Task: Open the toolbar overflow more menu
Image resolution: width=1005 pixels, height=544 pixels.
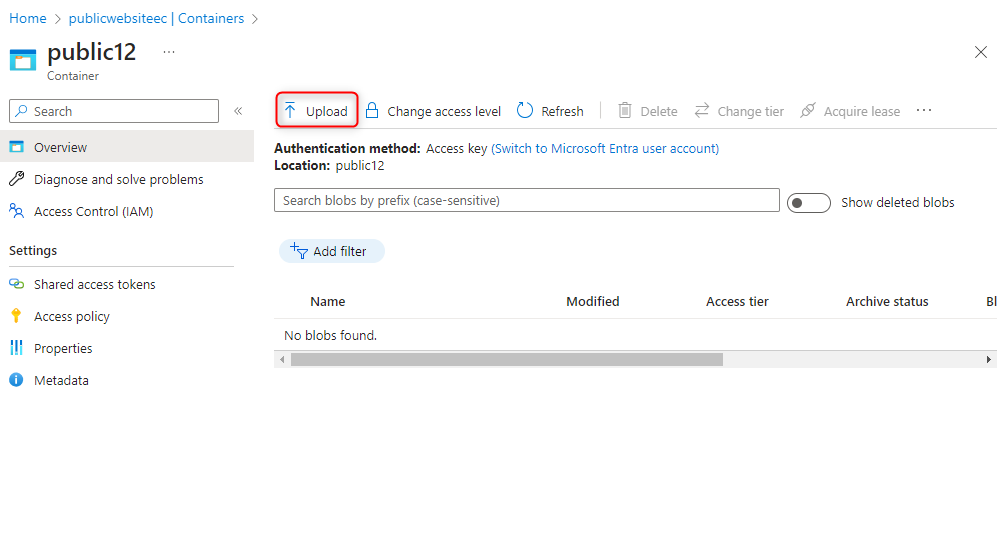Action: (924, 110)
